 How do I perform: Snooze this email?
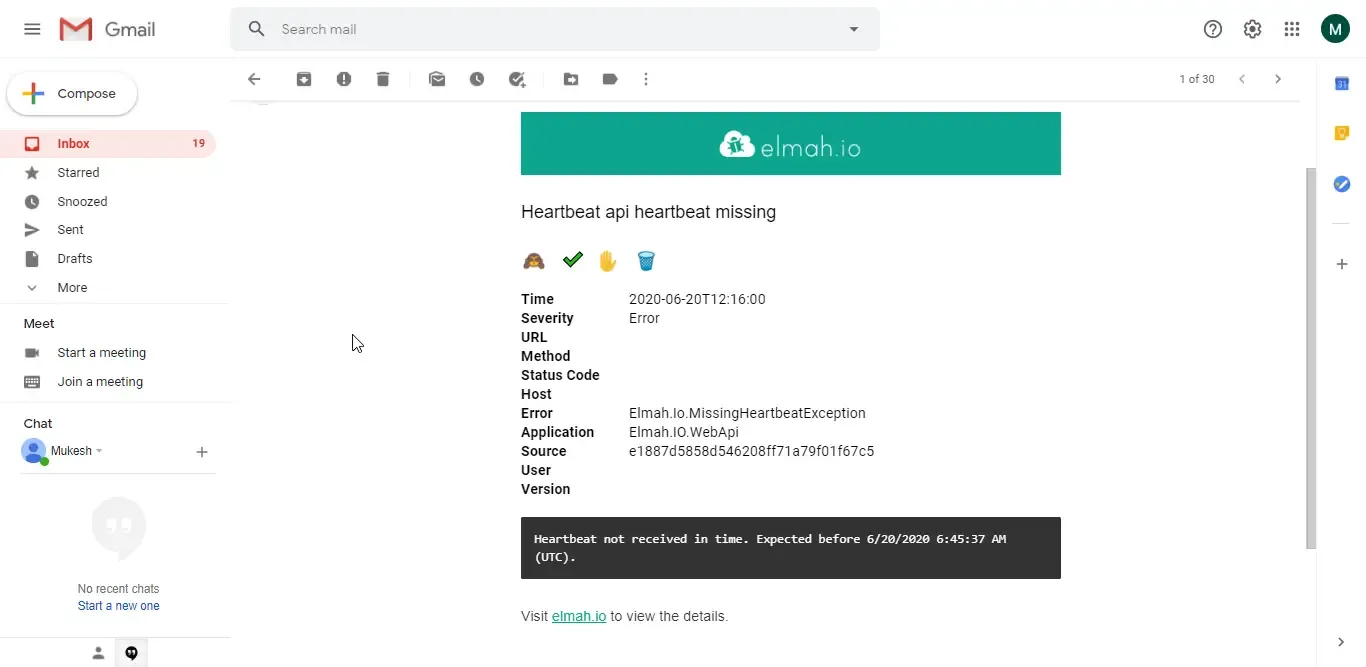coord(477,79)
